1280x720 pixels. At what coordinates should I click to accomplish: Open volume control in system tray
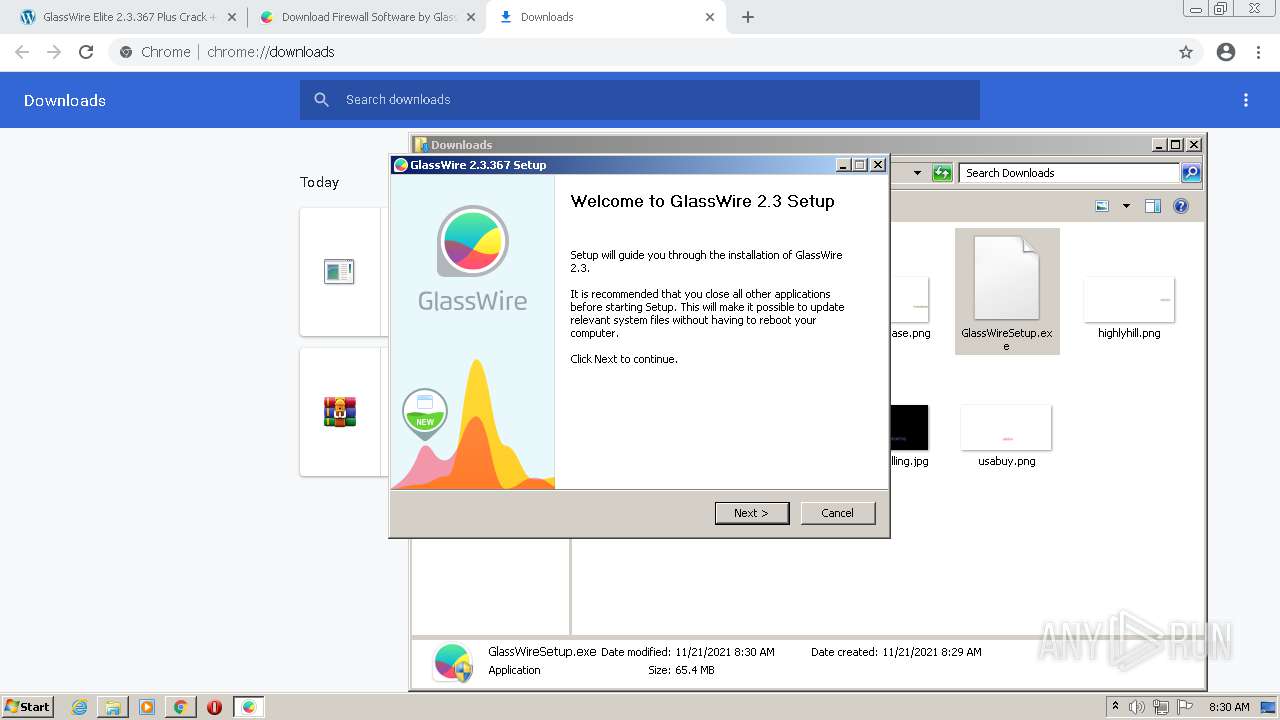coord(1138,707)
